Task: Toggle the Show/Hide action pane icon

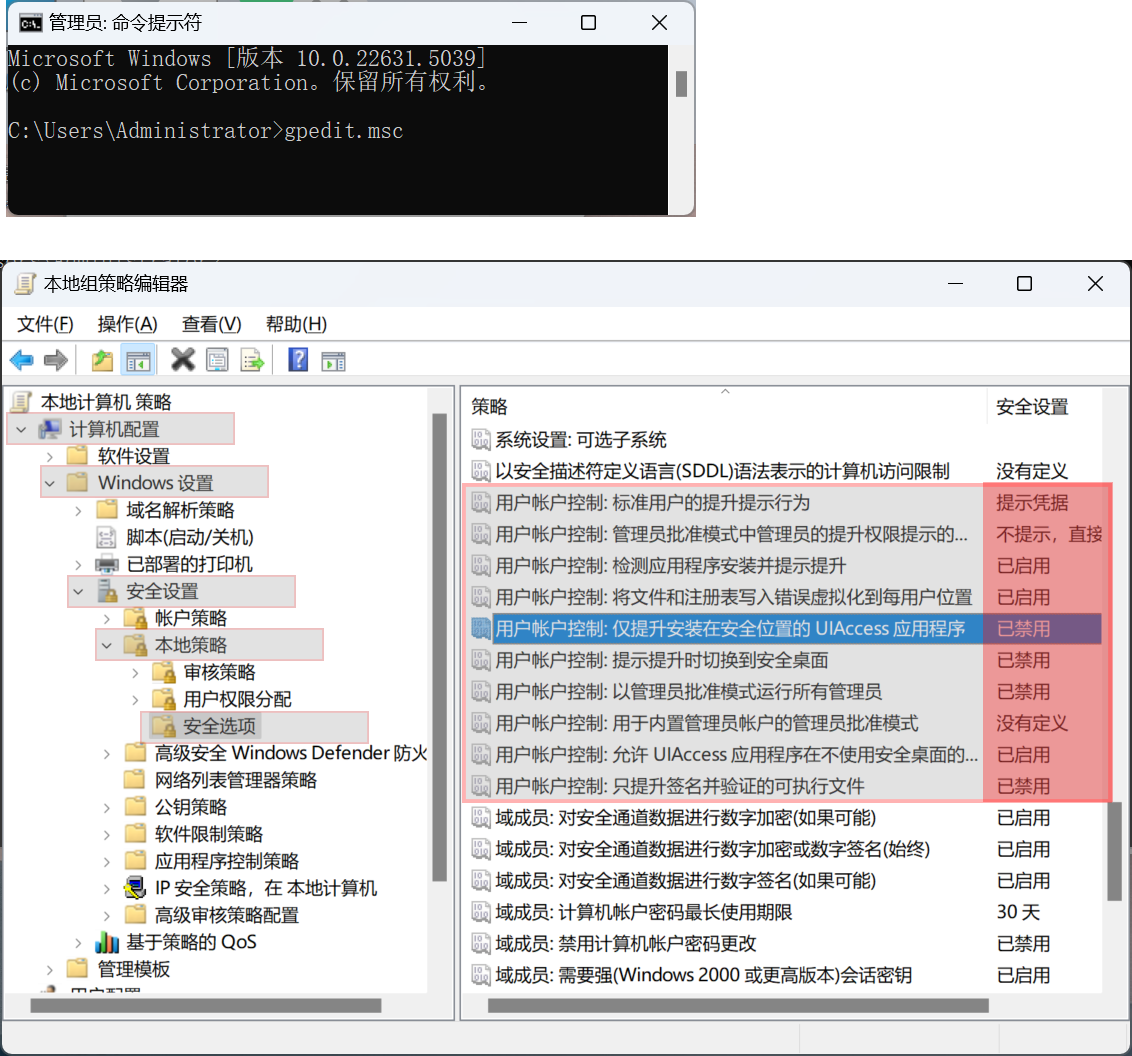Action: click(333, 360)
